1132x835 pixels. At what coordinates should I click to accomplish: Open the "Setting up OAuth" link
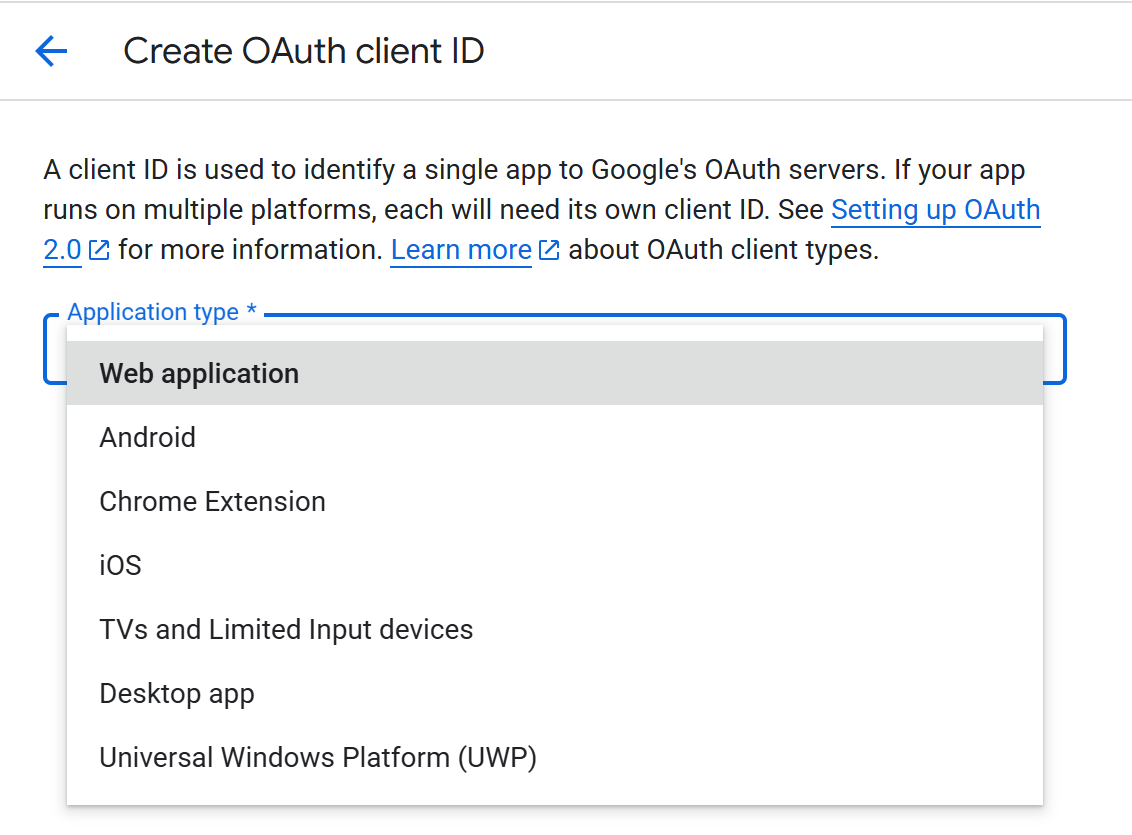point(935,210)
